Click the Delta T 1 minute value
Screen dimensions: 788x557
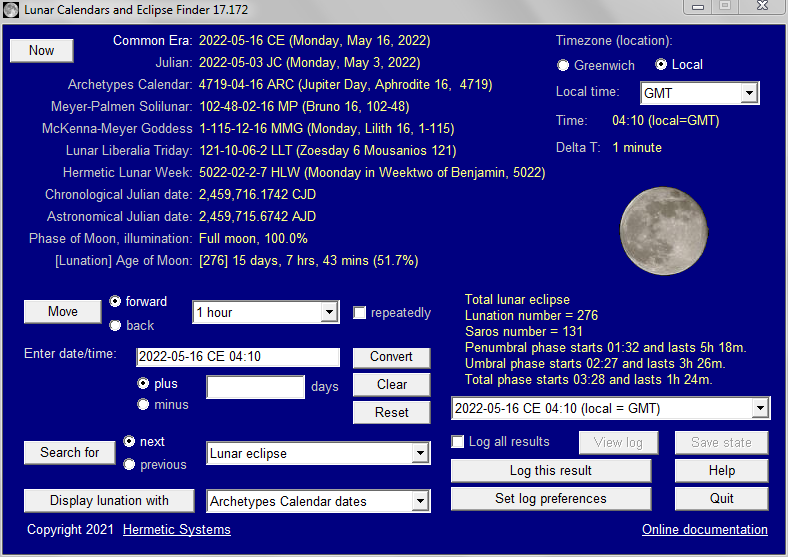point(637,148)
